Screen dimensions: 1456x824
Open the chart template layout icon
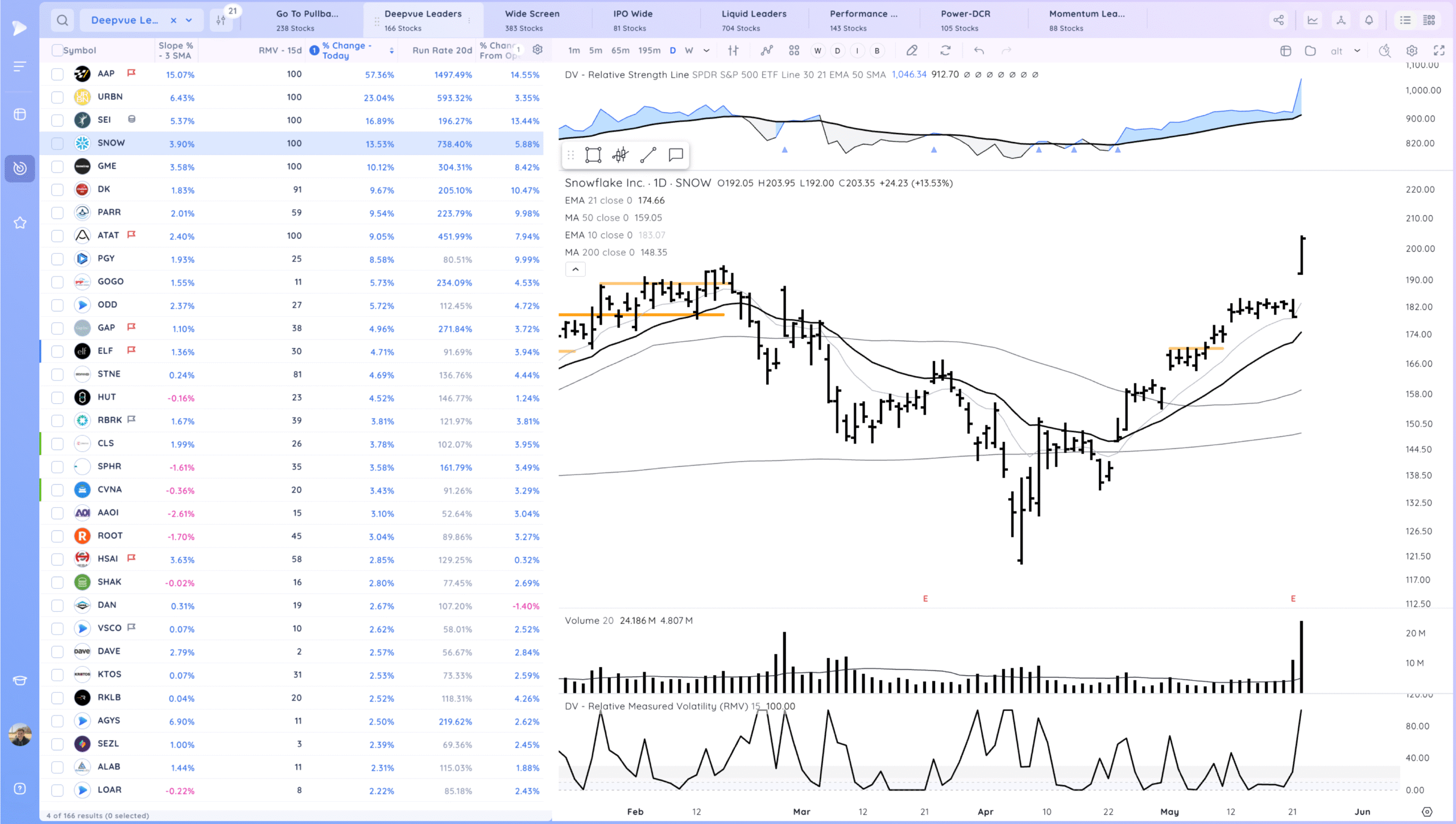[x=1285, y=51]
